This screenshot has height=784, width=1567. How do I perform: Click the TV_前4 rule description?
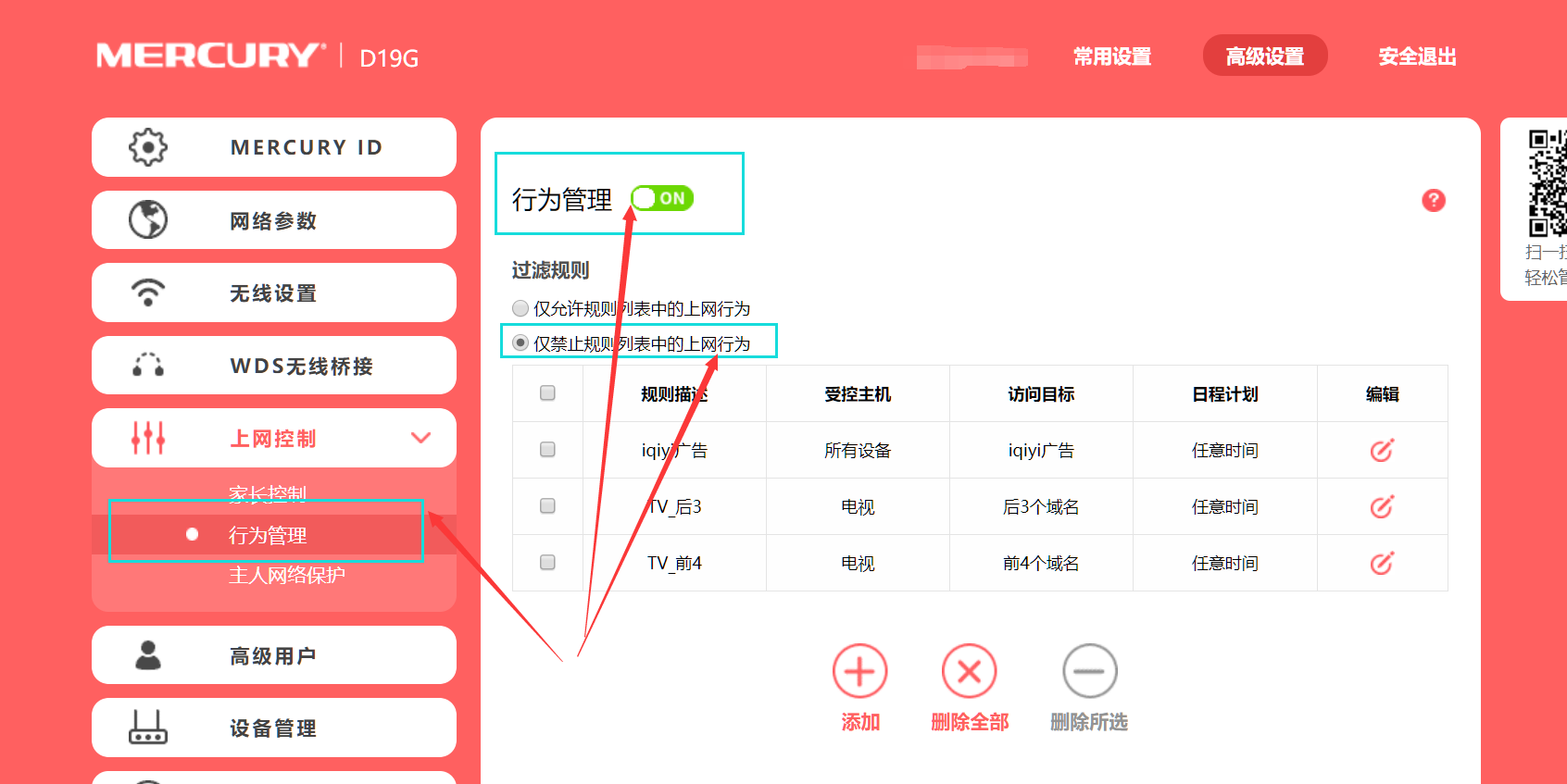[x=674, y=564]
